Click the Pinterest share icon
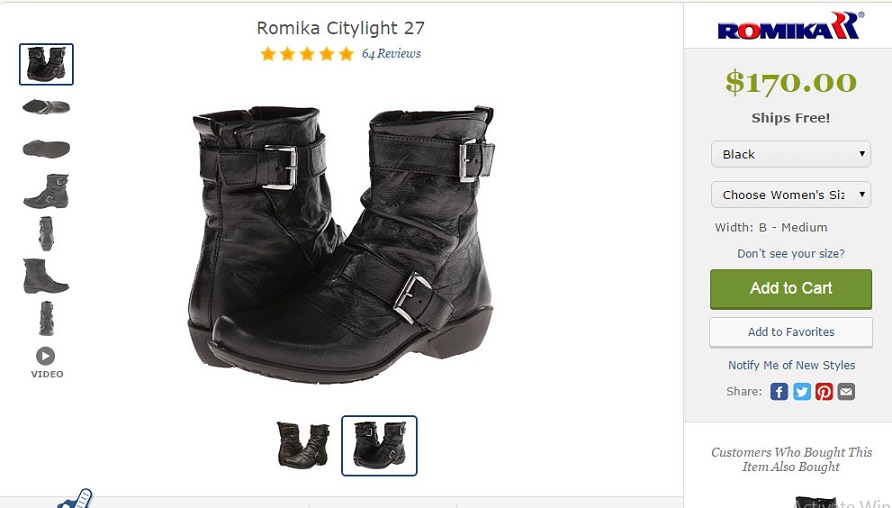This screenshot has height=508, width=892. pos(824,391)
